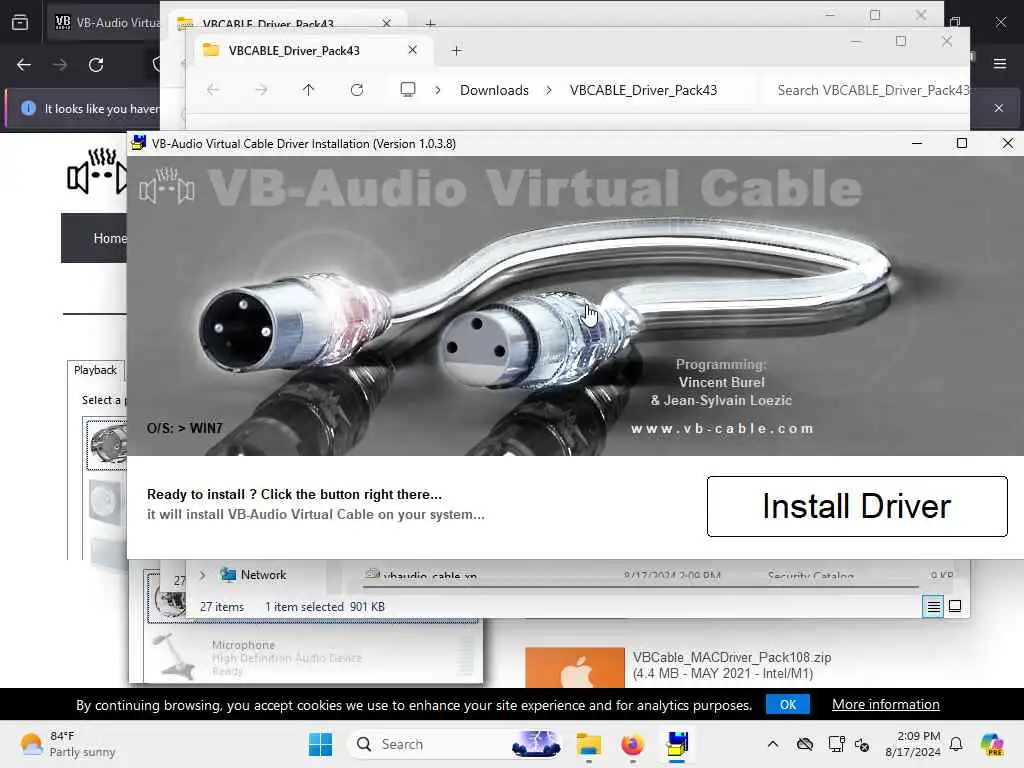Click File Explorer back arrow

click(213, 89)
